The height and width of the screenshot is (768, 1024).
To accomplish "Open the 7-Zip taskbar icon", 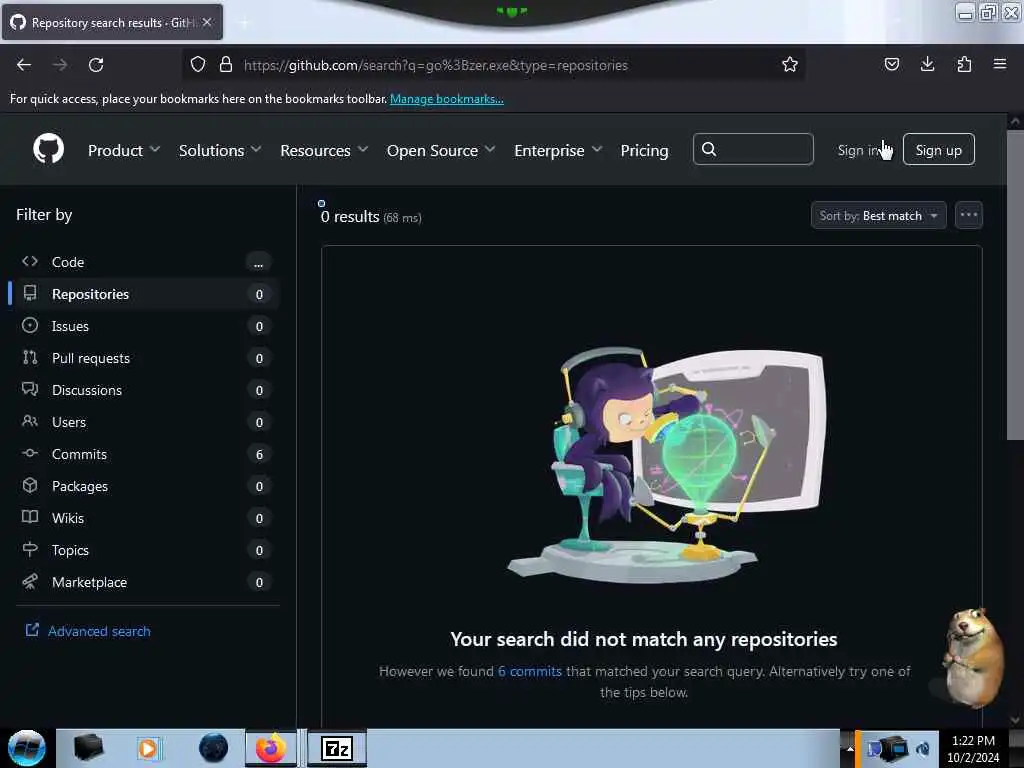I will (337, 748).
